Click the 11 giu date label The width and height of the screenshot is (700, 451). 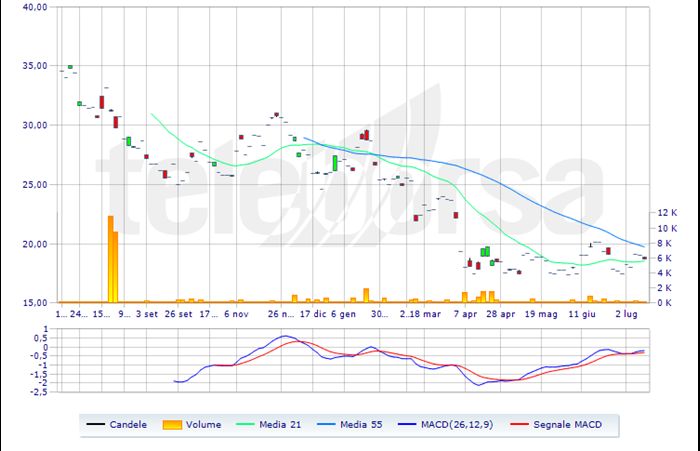click(582, 314)
